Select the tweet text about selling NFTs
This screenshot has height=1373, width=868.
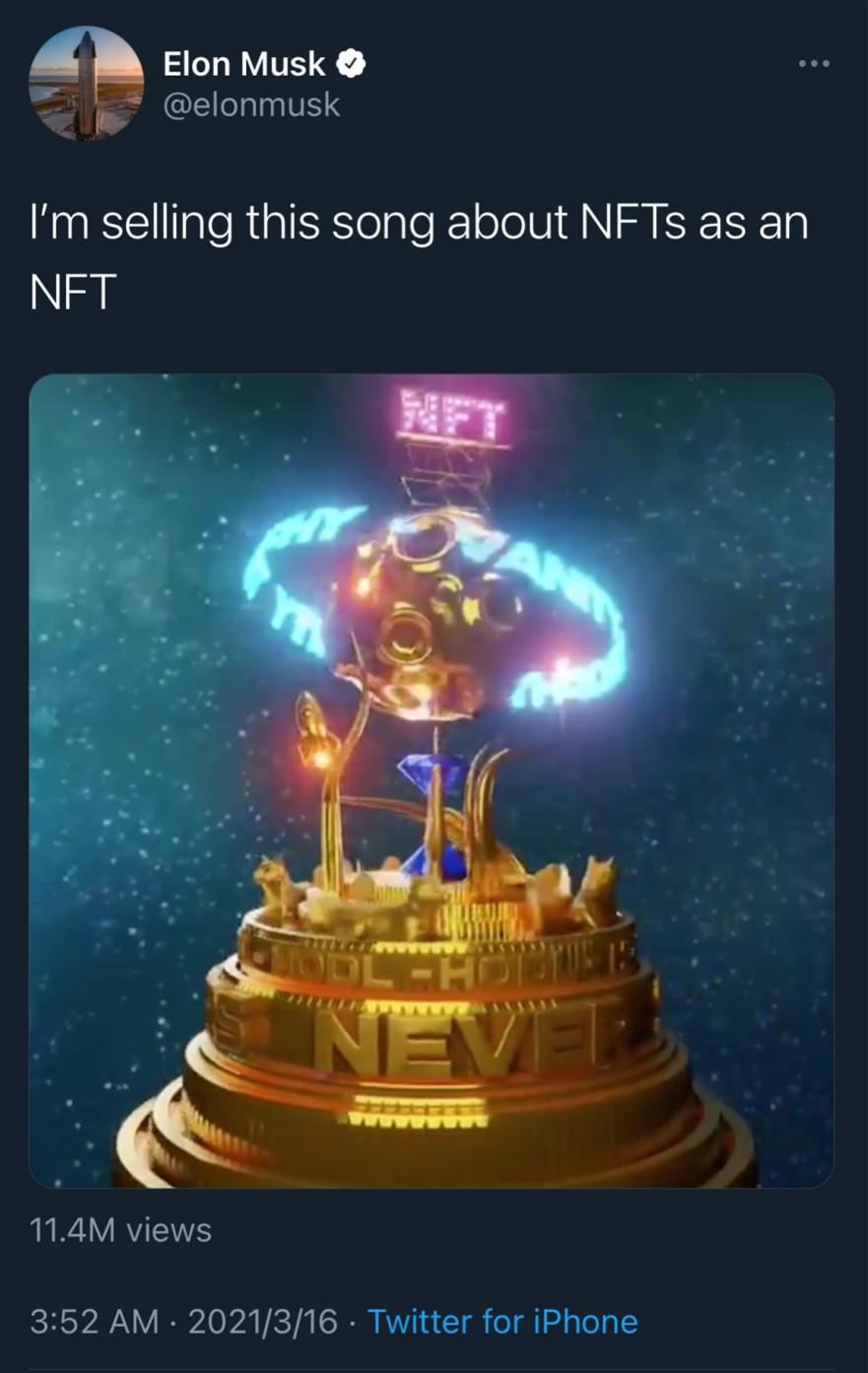coord(420,256)
